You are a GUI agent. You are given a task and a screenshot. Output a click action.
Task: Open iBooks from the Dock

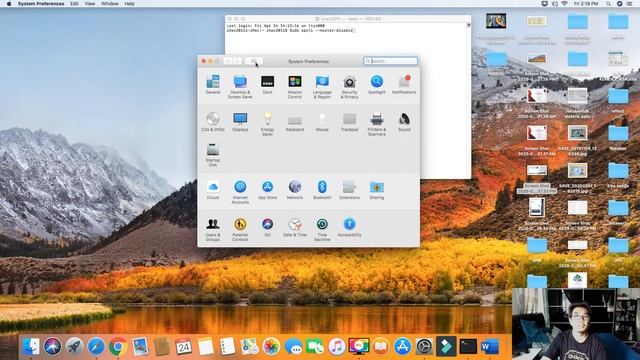380,347
